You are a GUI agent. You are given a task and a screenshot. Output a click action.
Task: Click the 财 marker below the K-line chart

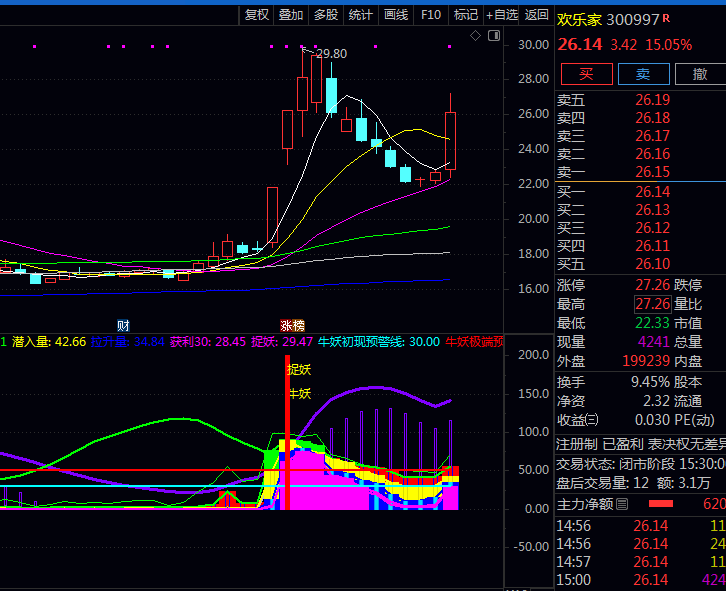point(123,325)
